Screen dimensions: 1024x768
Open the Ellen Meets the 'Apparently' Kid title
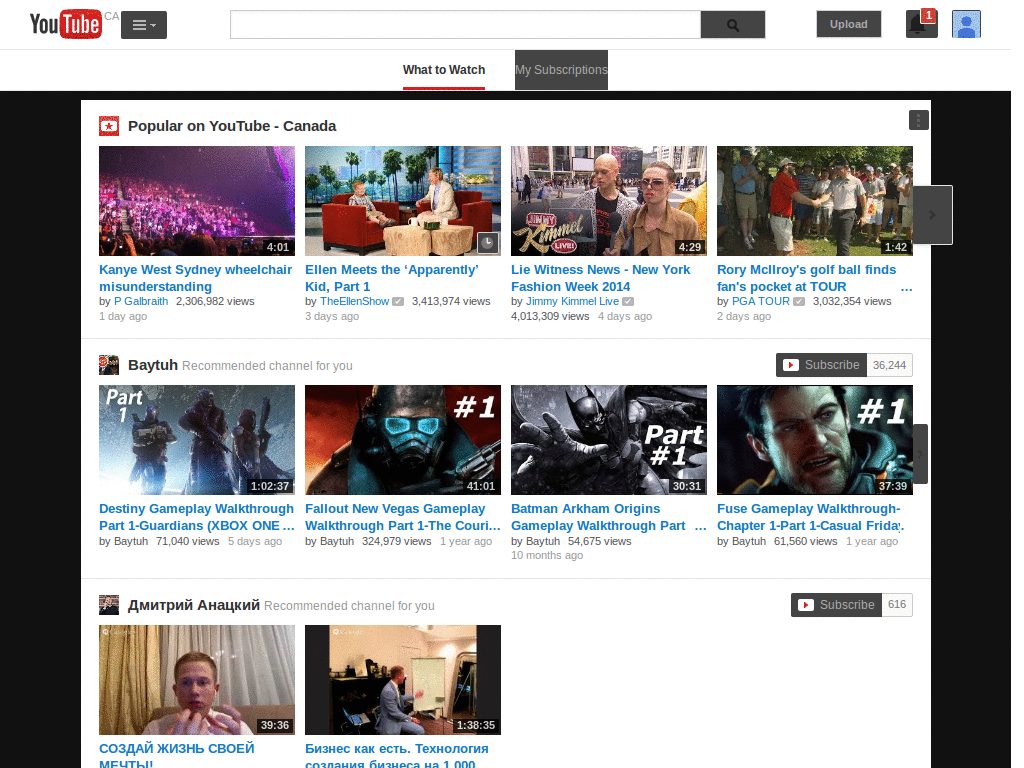tap(392, 278)
